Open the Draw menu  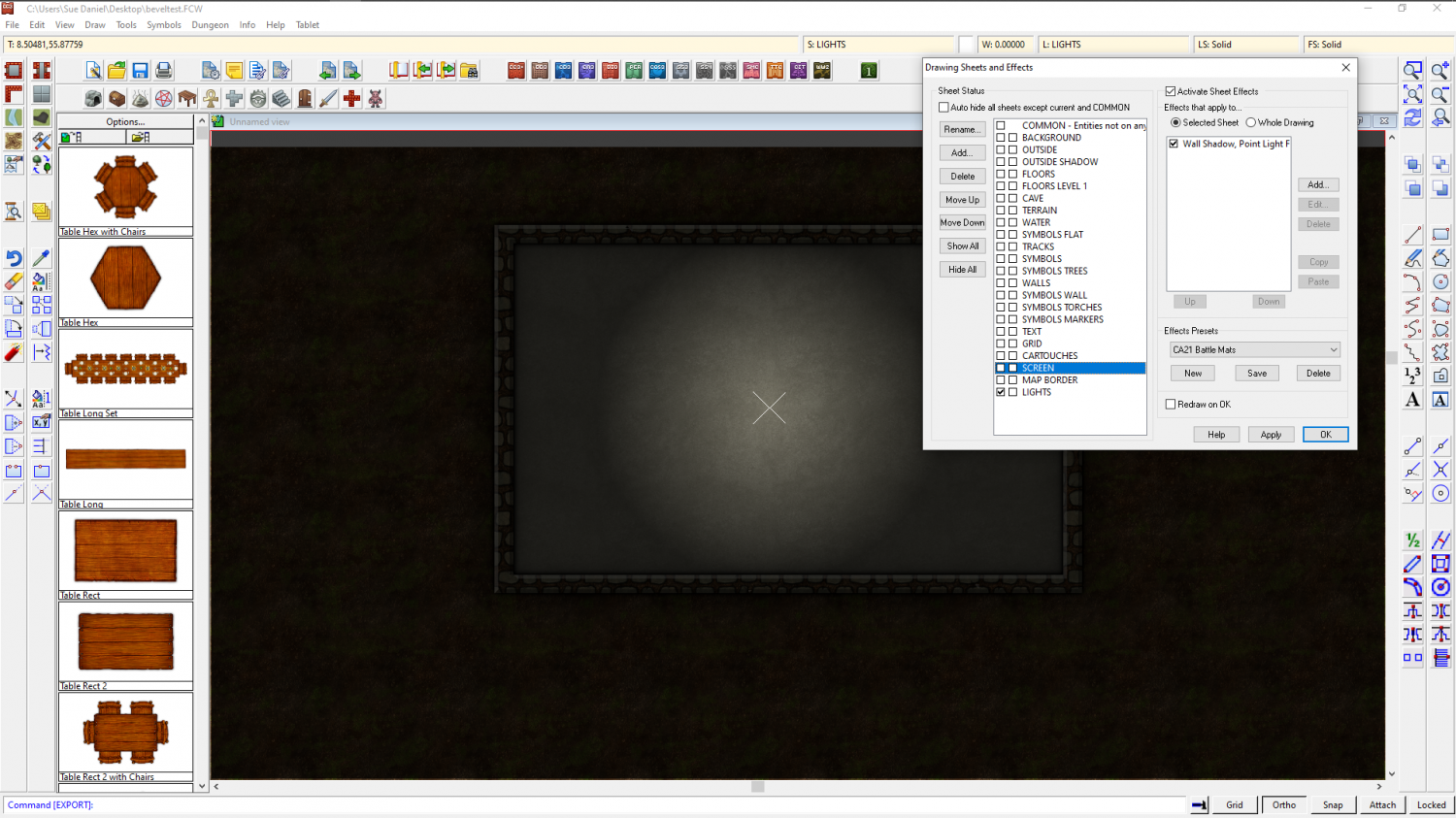click(x=95, y=25)
